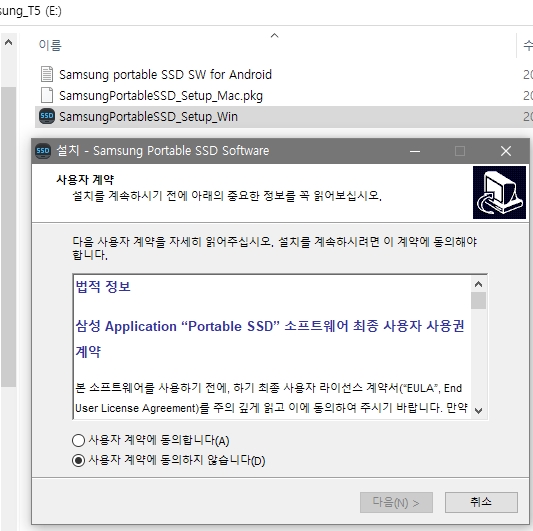
Task: Click the SSD icon in installer title bar
Action: (43, 151)
